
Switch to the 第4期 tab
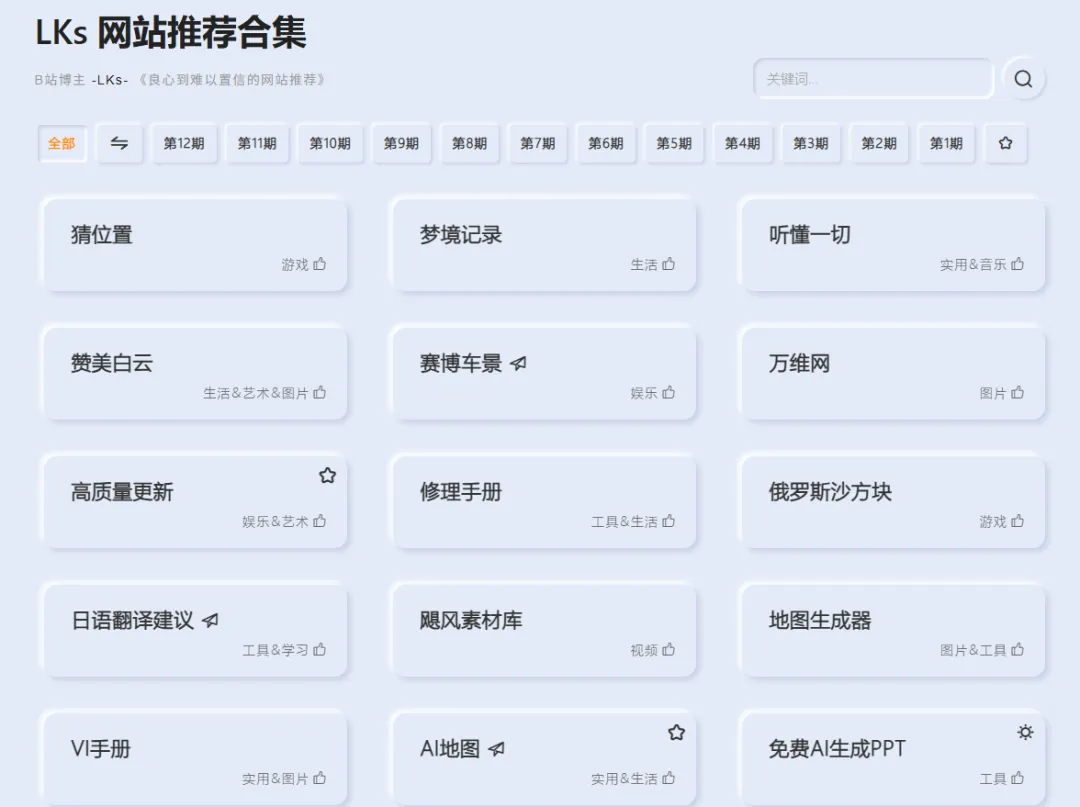coord(742,143)
